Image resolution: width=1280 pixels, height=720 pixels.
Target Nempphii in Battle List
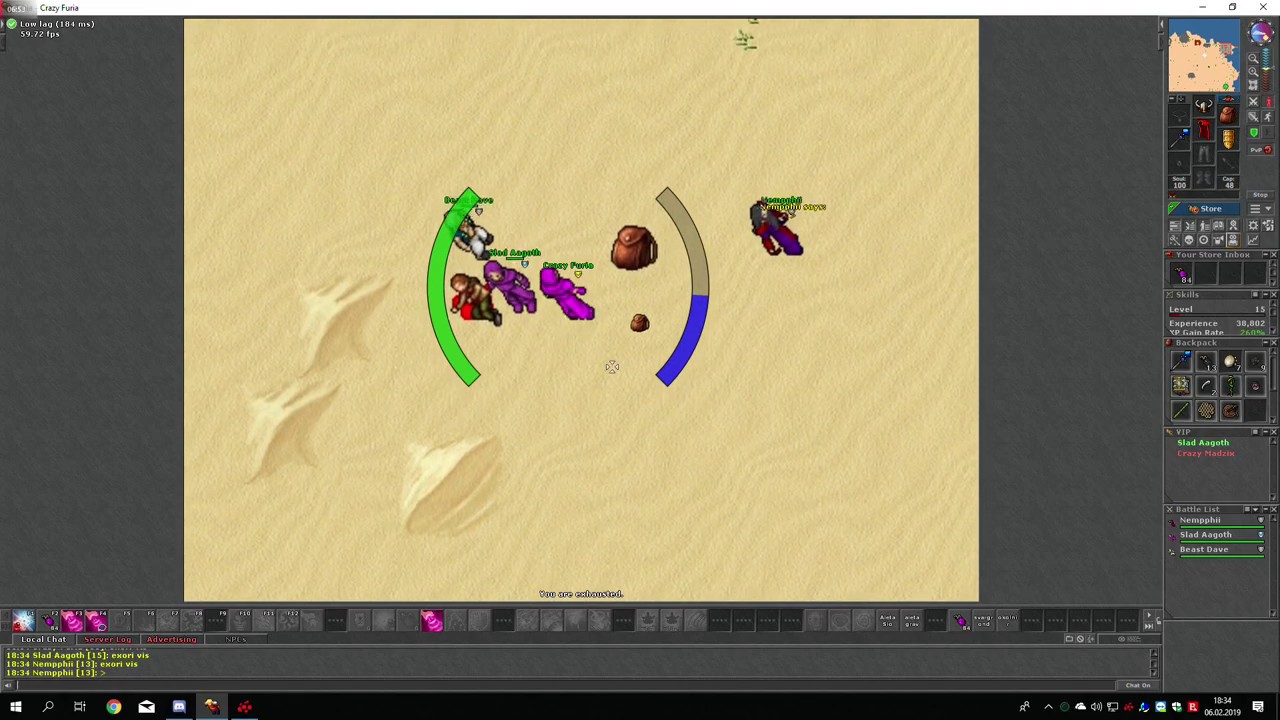point(1219,521)
